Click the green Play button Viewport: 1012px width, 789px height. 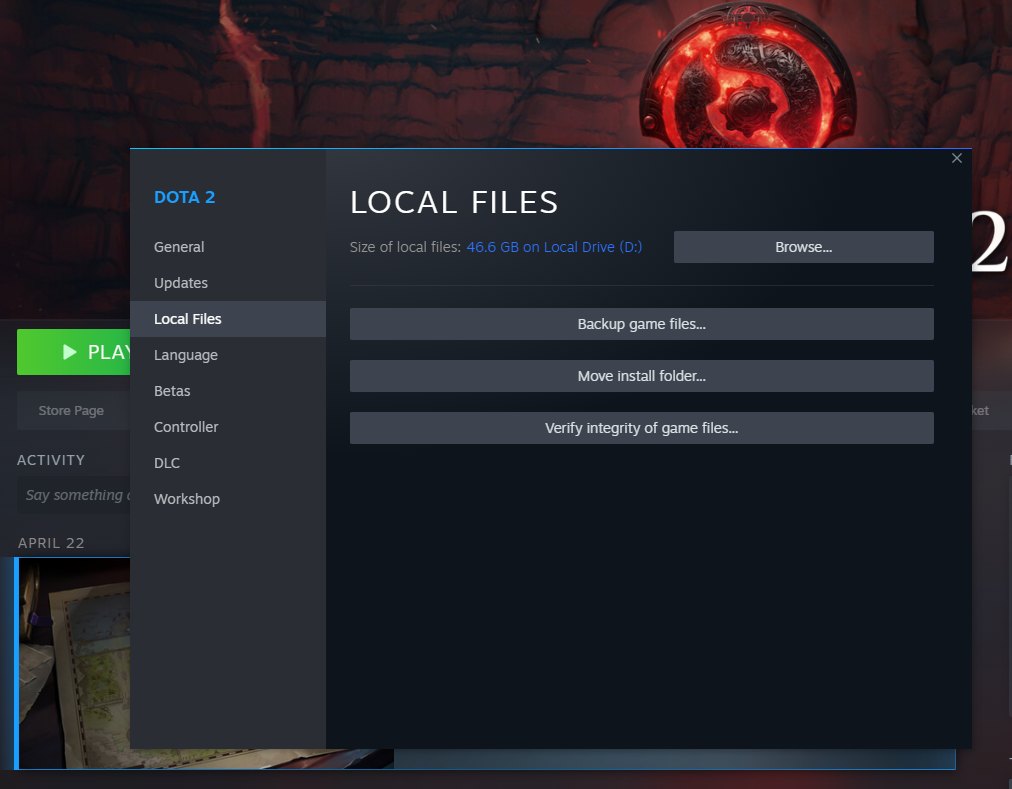(74, 352)
